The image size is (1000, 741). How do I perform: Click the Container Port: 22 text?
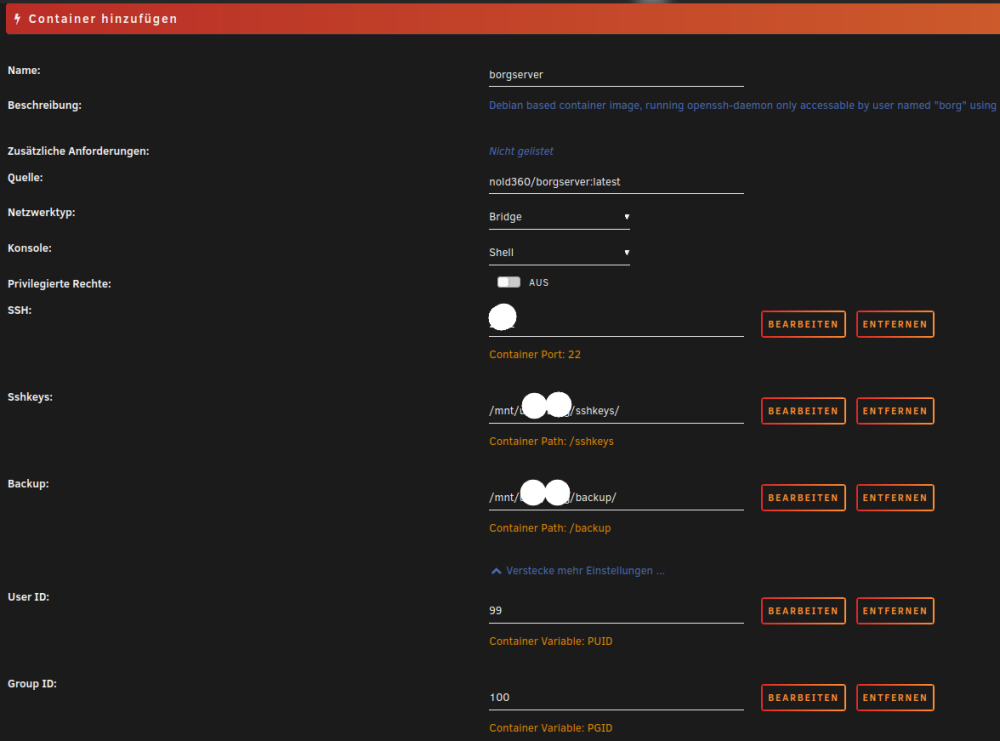point(534,355)
